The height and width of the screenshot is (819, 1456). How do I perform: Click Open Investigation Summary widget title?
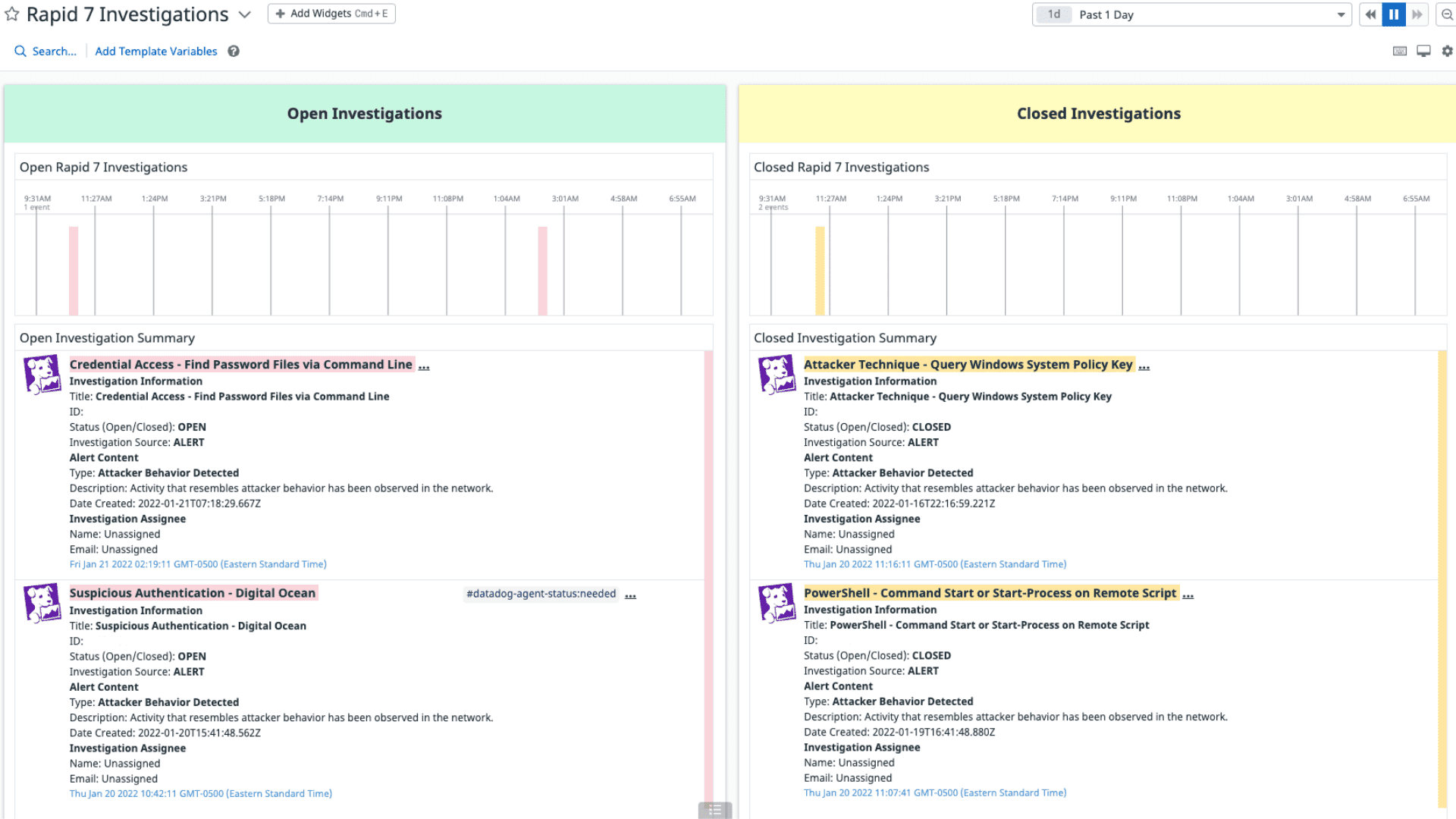click(107, 338)
